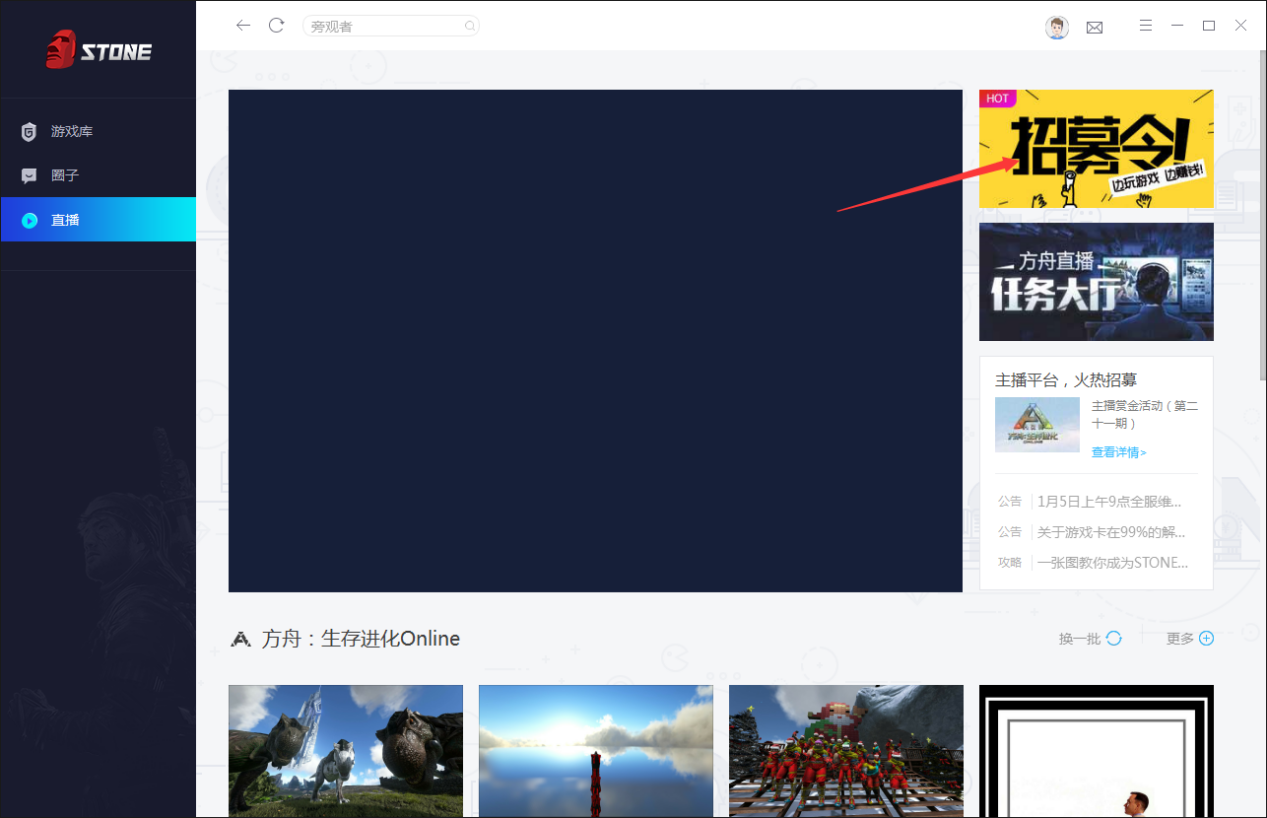Expand more games with 更多 plus icon
Screen dimensions: 1267x818
point(1206,638)
